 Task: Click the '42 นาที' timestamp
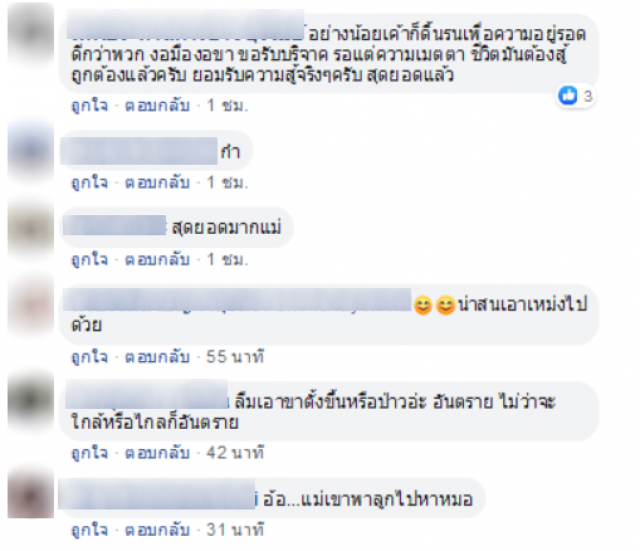(x=235, y=453)
